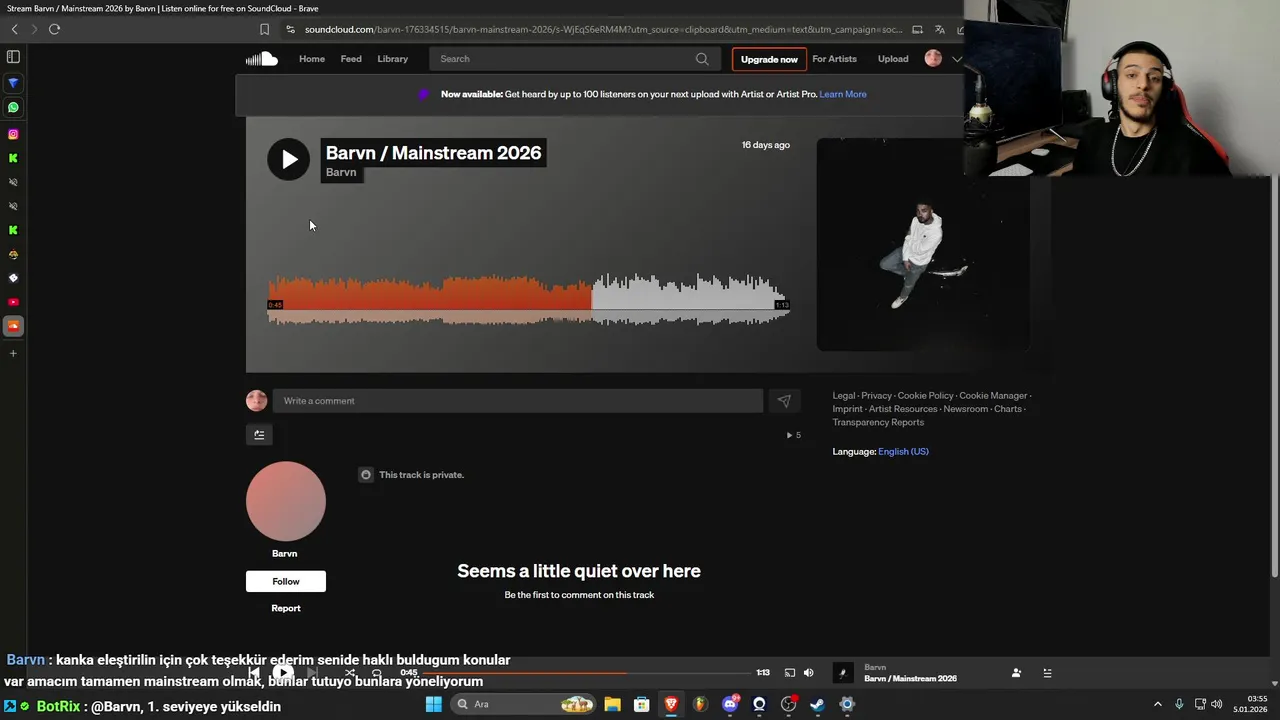
Task: Open the Library tab
Action: (393, 59)
